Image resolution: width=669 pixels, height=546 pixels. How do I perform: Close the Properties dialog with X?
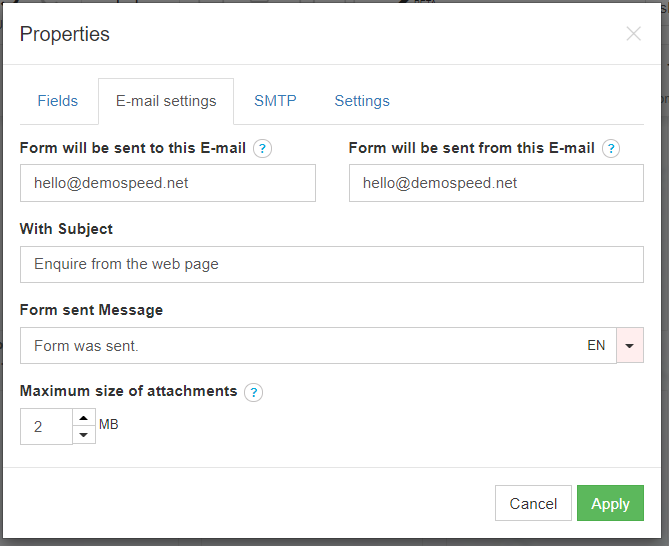[633, 33]
